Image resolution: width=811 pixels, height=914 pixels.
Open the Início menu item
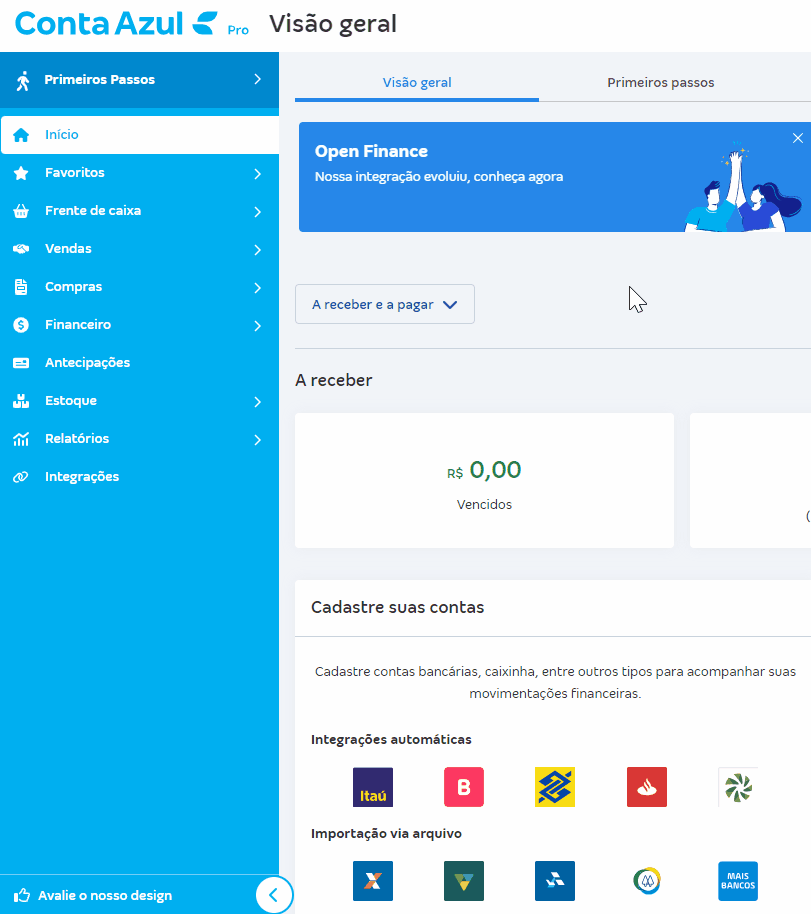(140, 135)
